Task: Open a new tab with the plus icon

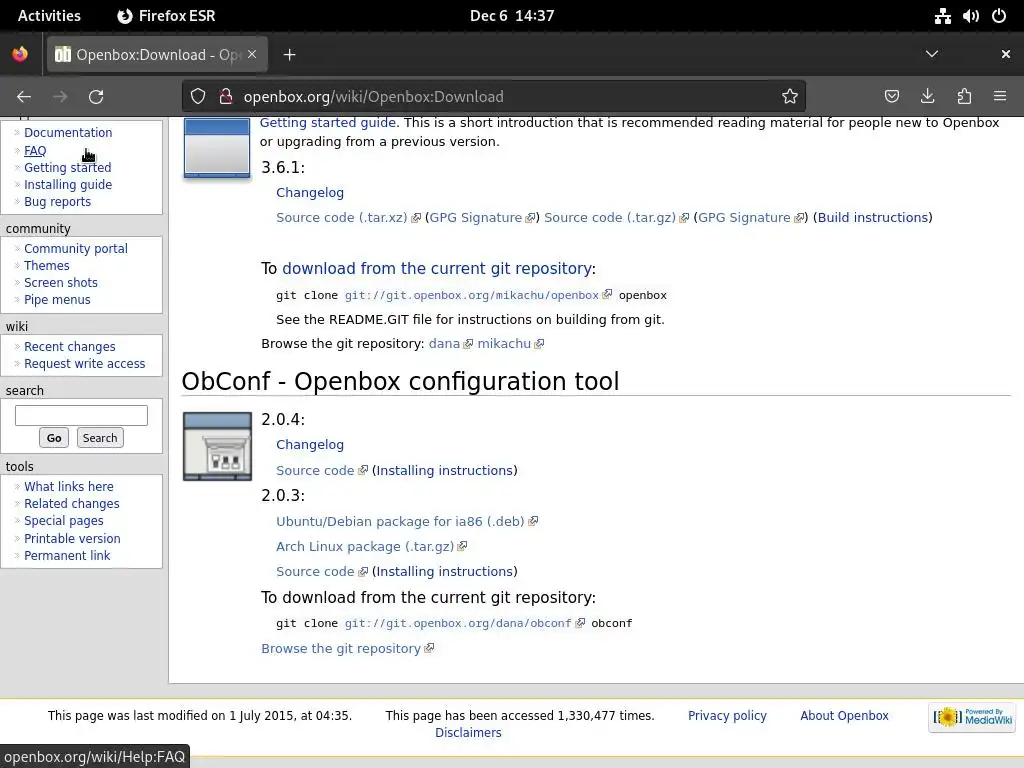Action: pyautogui.click(x=289, y=55)
